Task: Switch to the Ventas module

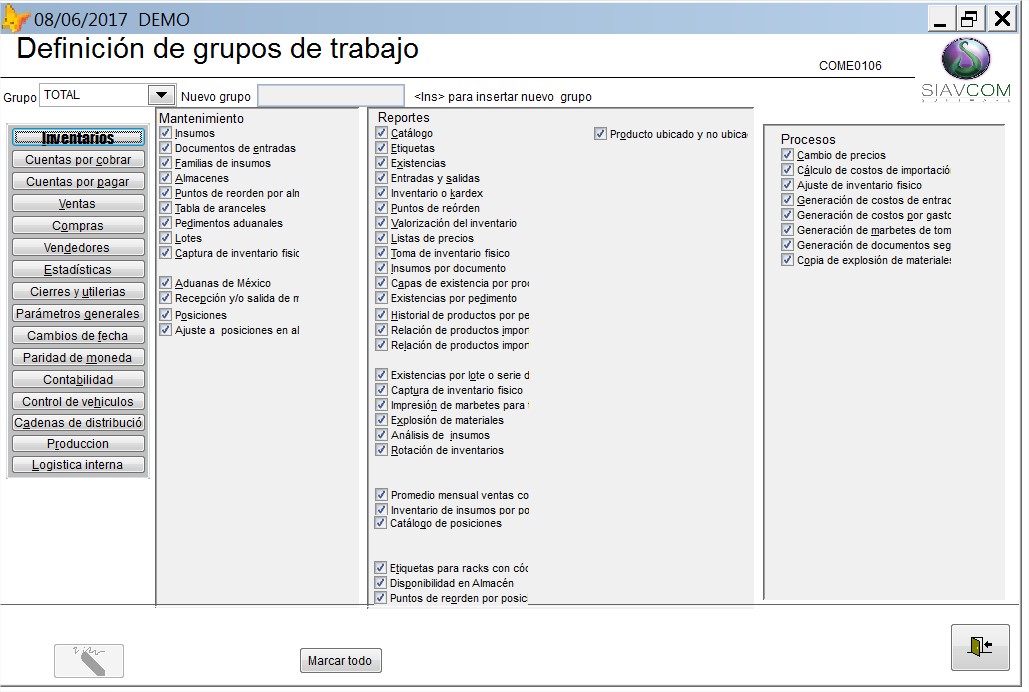Action: pyautogui.click(x=78, y=204)
